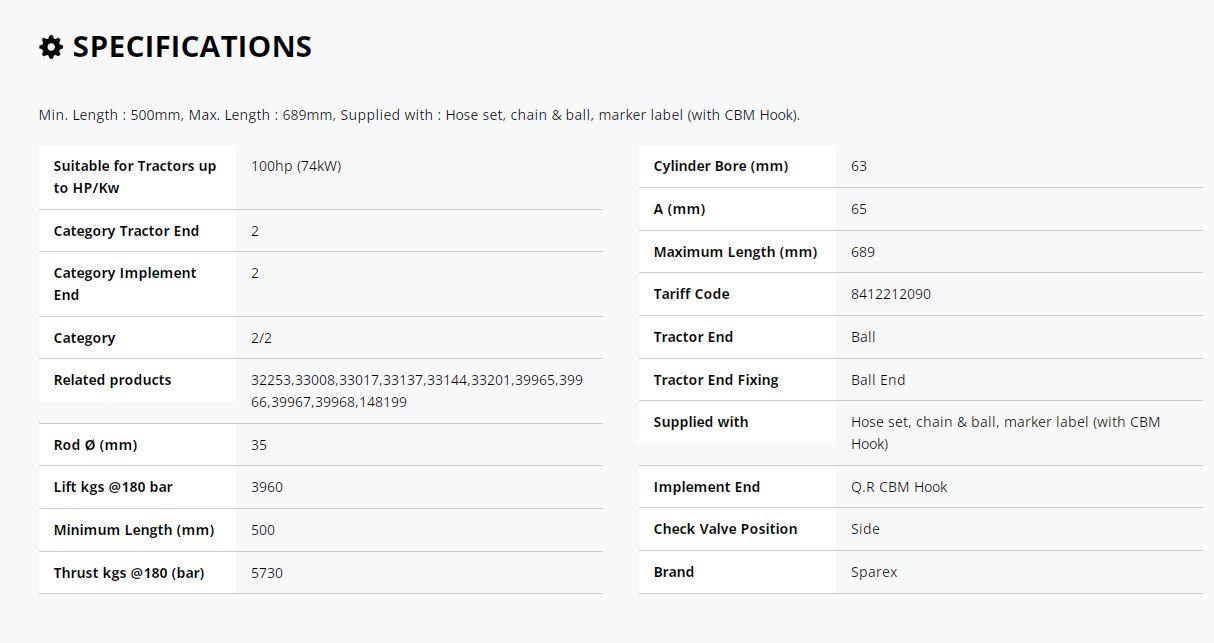The height and width of the screenshot is (643, 1214).
Task: Select the A (mm) value 65
Action: (859, 209)
